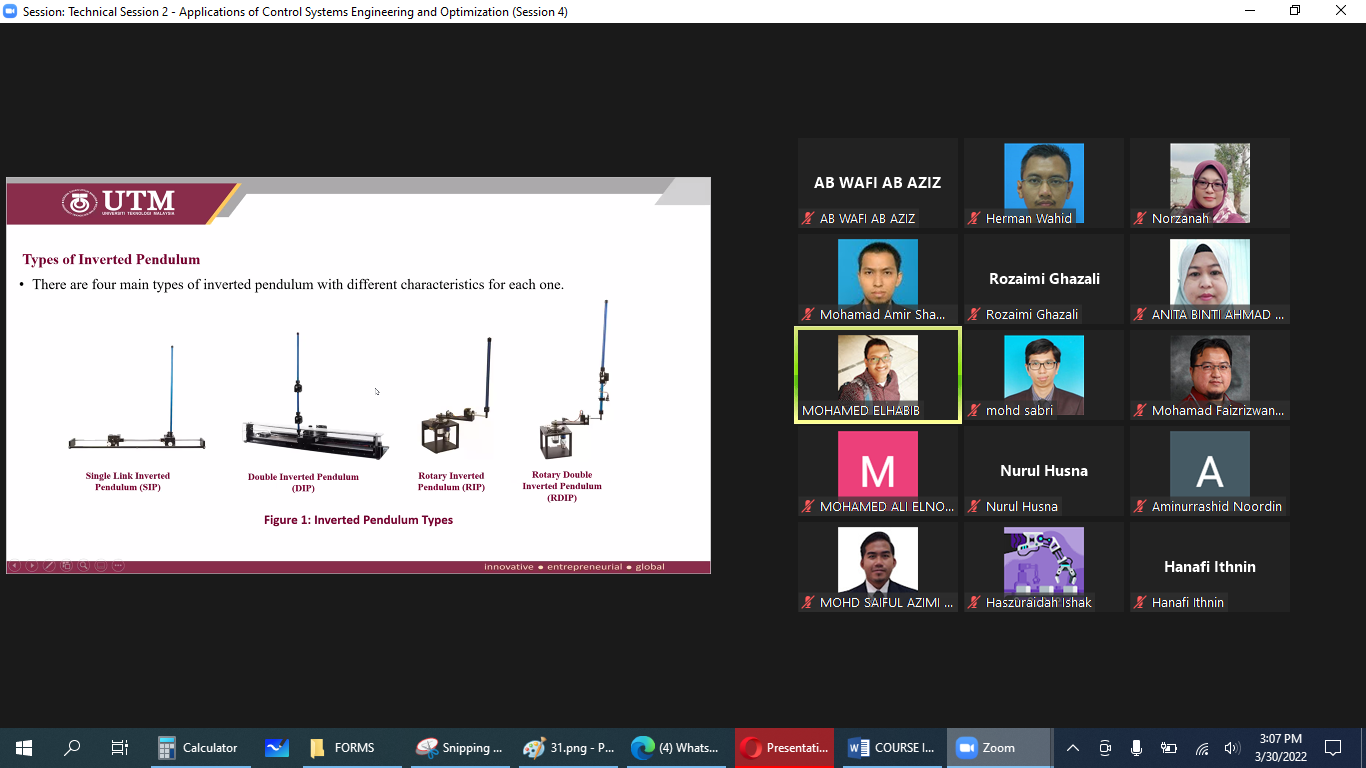Open more slideshow options ellipsis
1366x768 pixels.
pyautogui.click(x=118, y=566)
